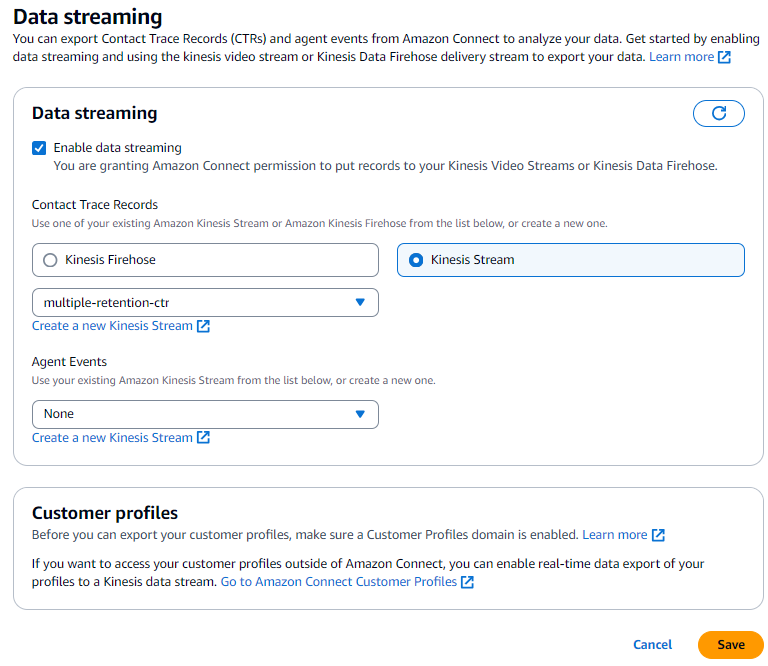The image size is (768, 666).
Task: Open the Agent Events None dropdown
Action: [205, 414]
